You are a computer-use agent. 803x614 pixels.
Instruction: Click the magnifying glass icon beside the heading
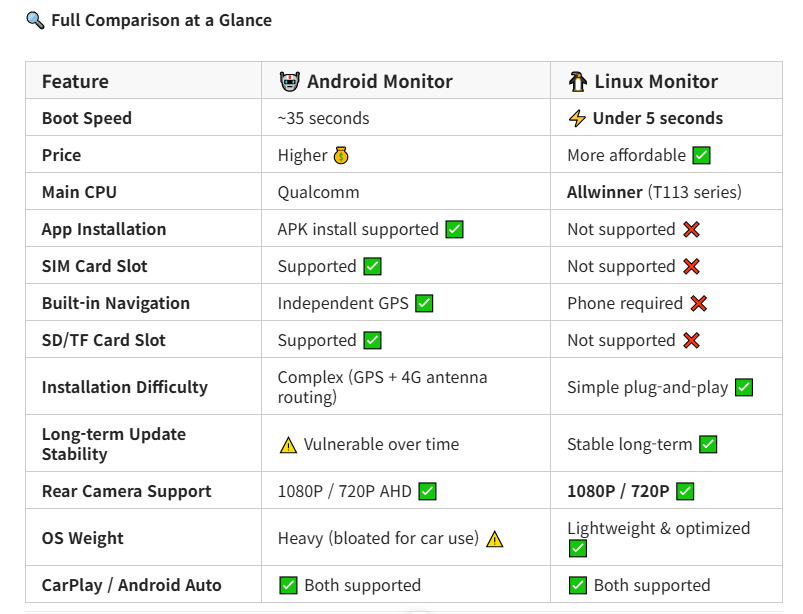coord(35,20)
